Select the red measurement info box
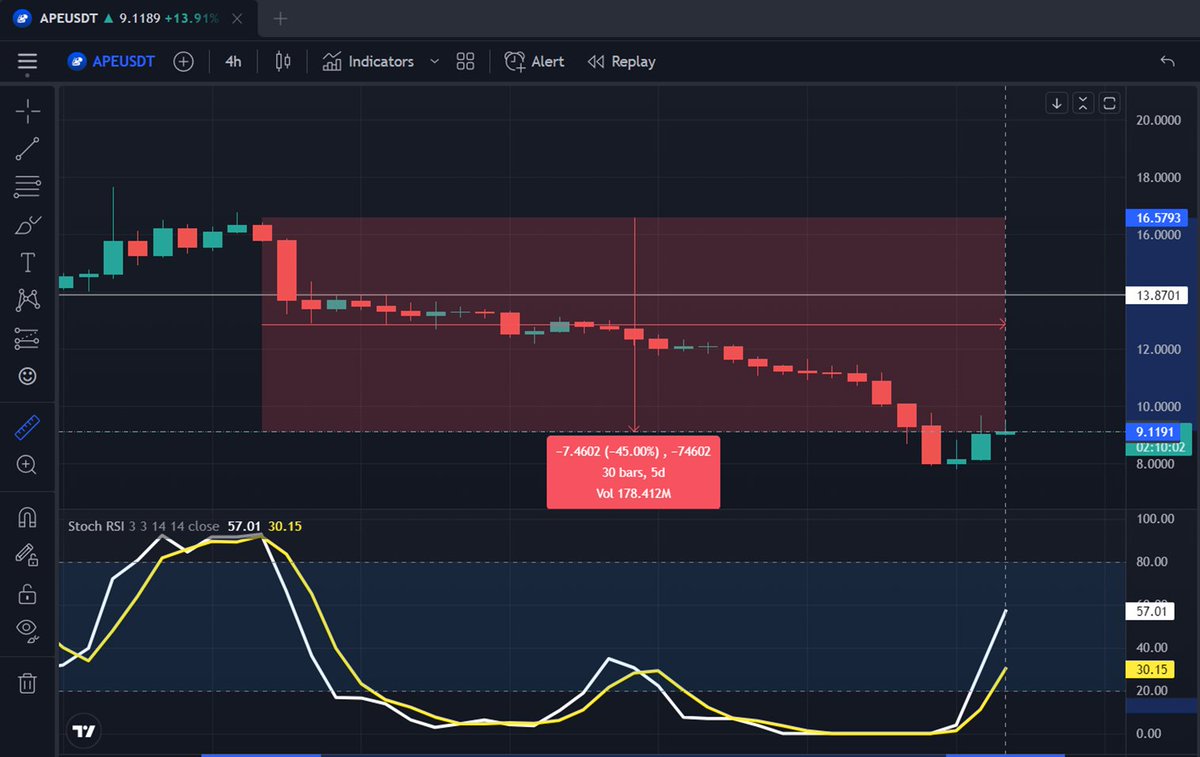 tap(633, 472)
